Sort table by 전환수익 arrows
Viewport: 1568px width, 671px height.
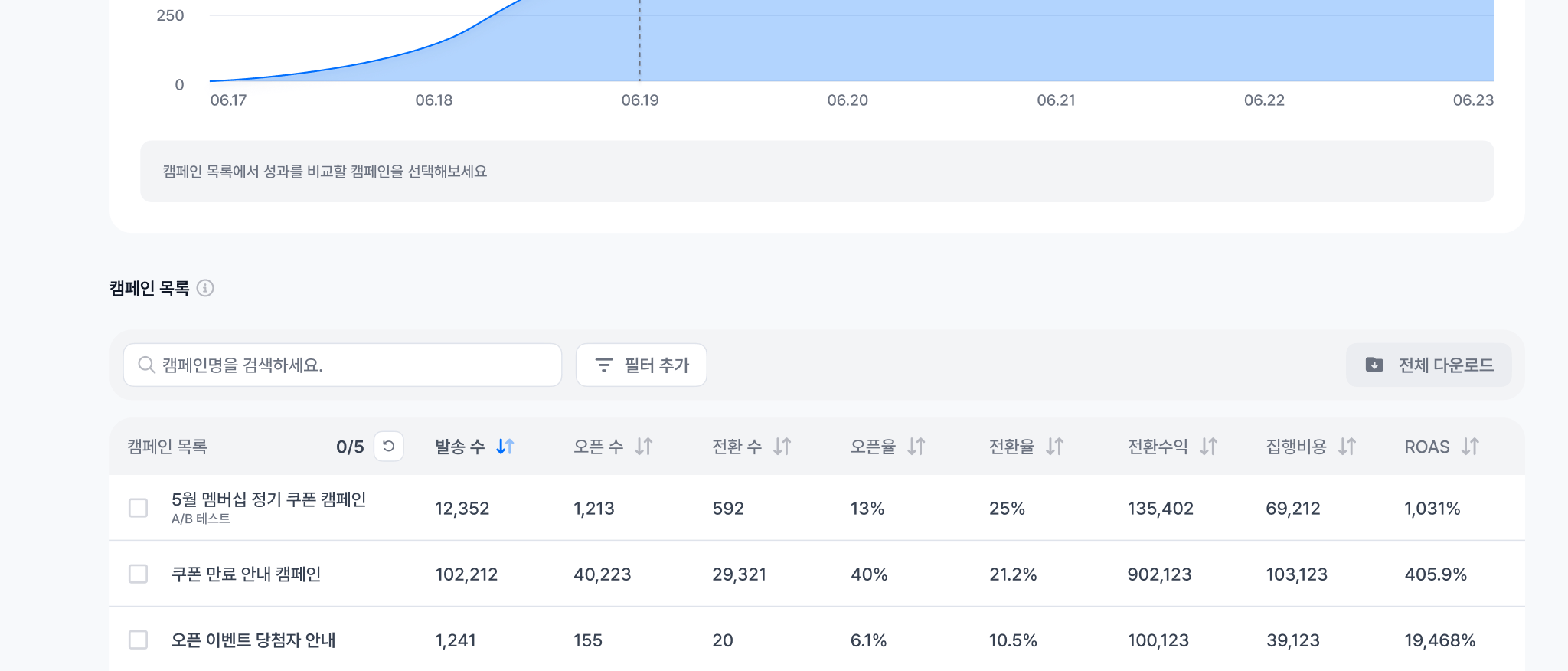point(1208,446)
